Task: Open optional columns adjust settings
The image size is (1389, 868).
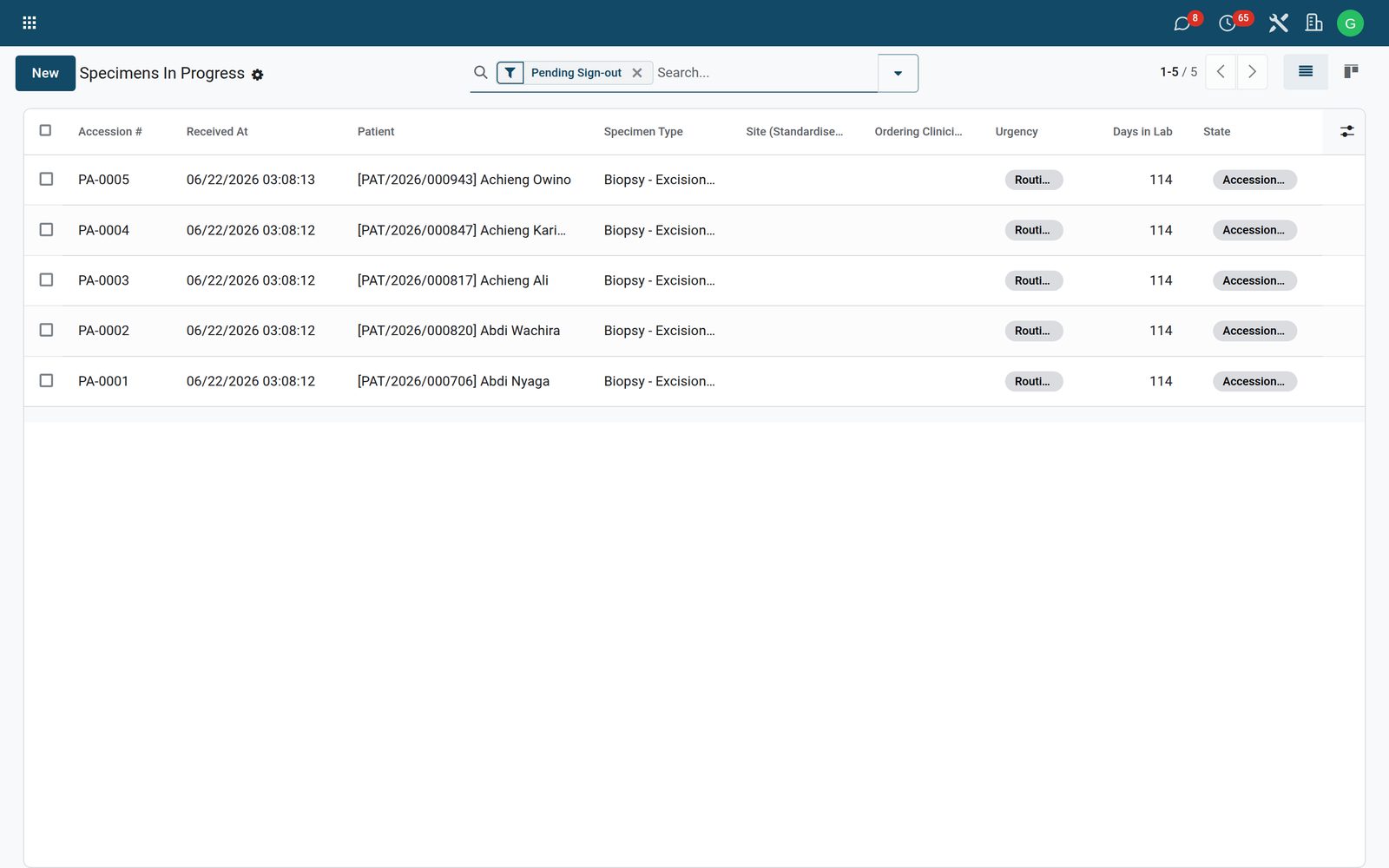Action: [x=1346, y=131]
